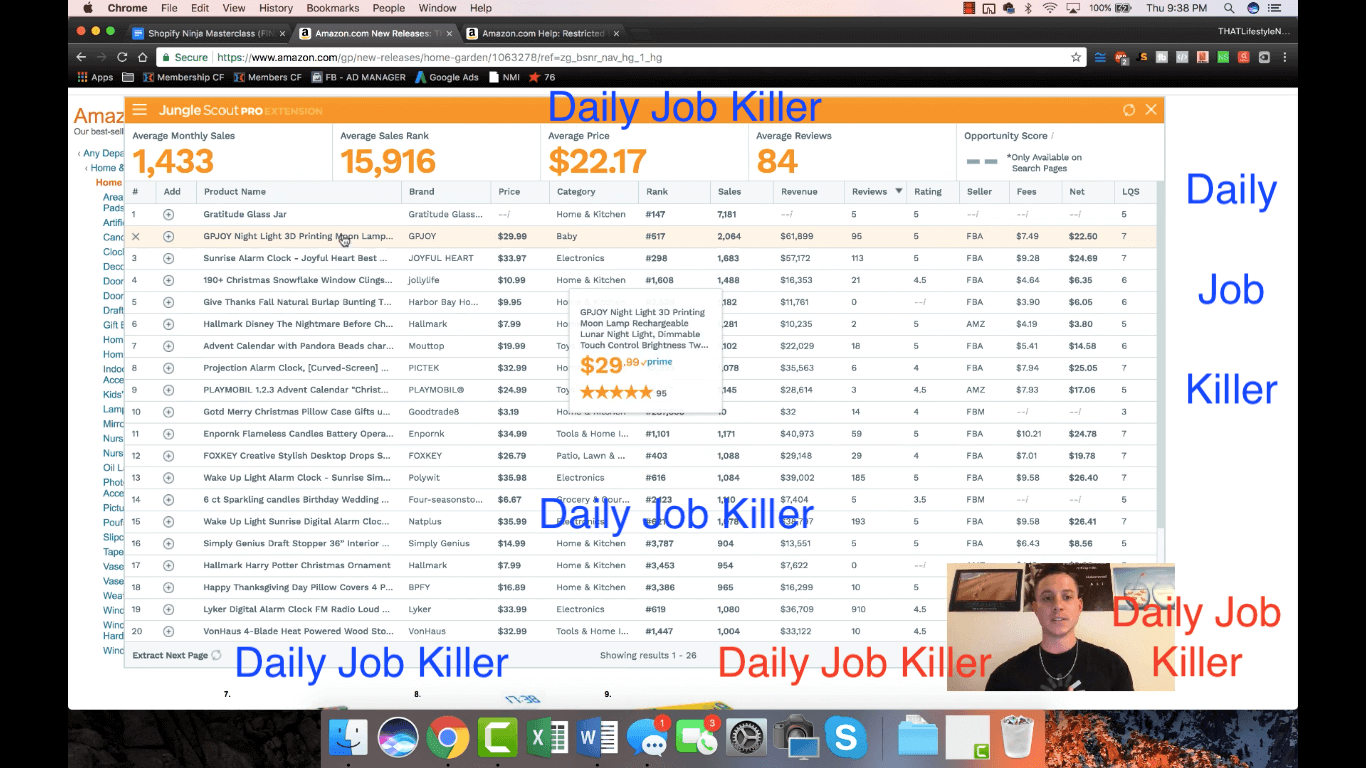
Task: Reload the page in Chrome
Action: pyautogui.click(x=122, y=57)
